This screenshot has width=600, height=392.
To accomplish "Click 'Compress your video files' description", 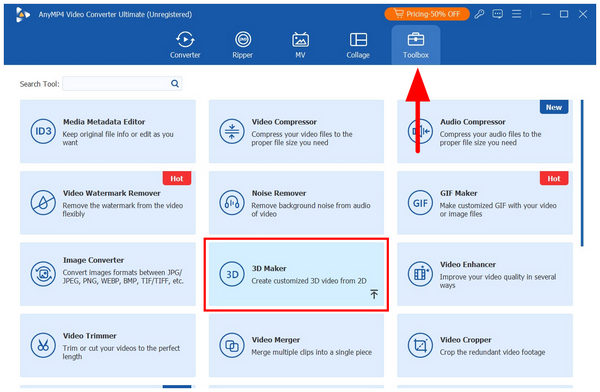I will click(x=302, y=138).
